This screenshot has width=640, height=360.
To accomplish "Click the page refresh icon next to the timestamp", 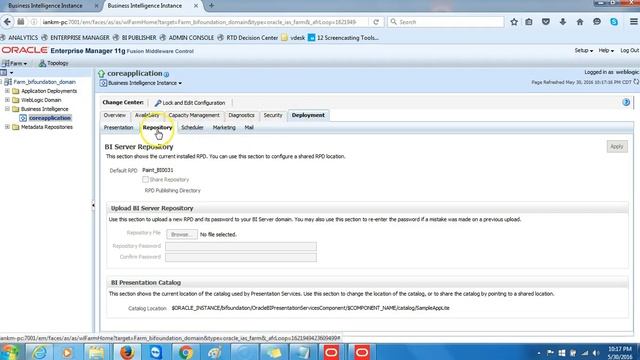I will [x=636, y=82].
